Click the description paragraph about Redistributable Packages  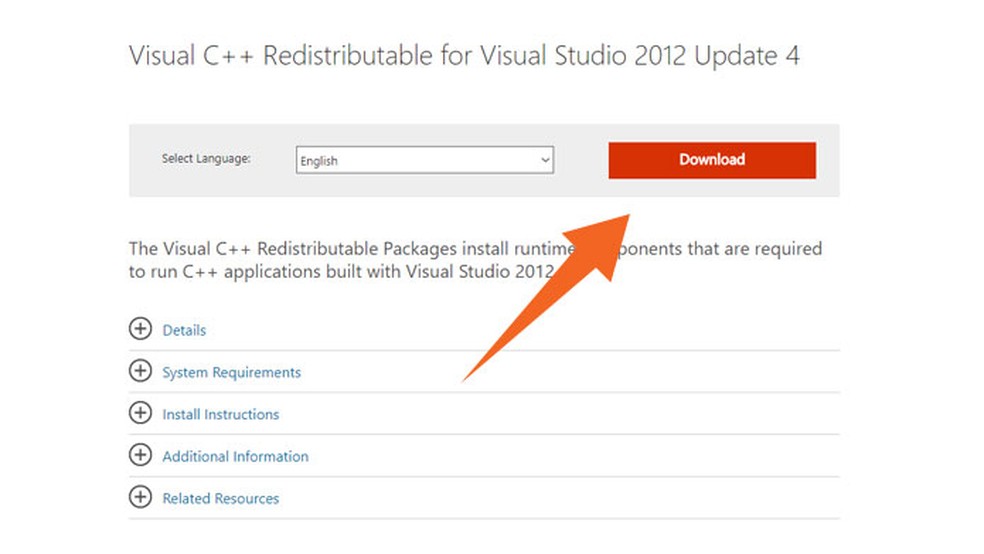[475, 260]
